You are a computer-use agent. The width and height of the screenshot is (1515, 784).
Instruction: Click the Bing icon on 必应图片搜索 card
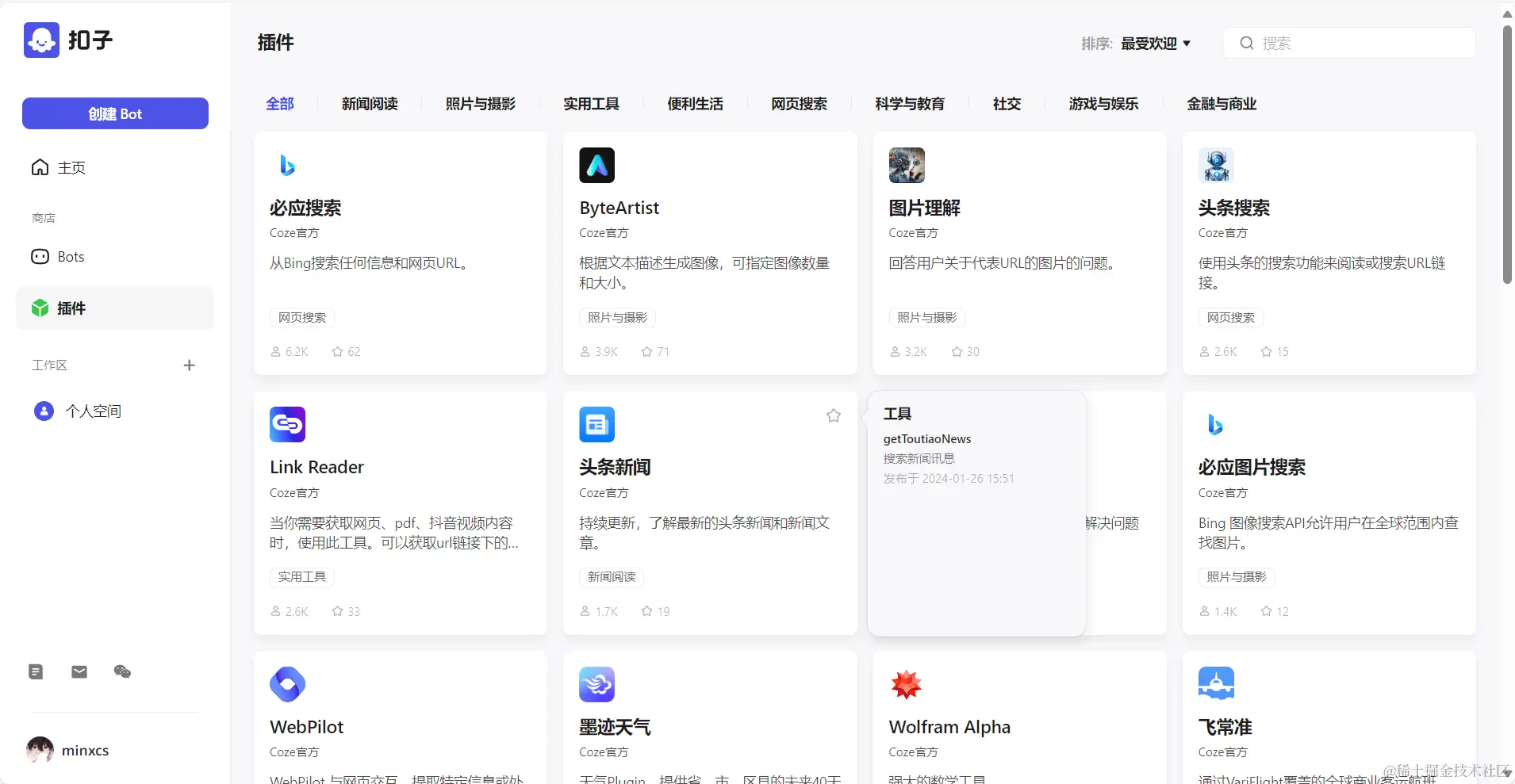point(1216,424)
